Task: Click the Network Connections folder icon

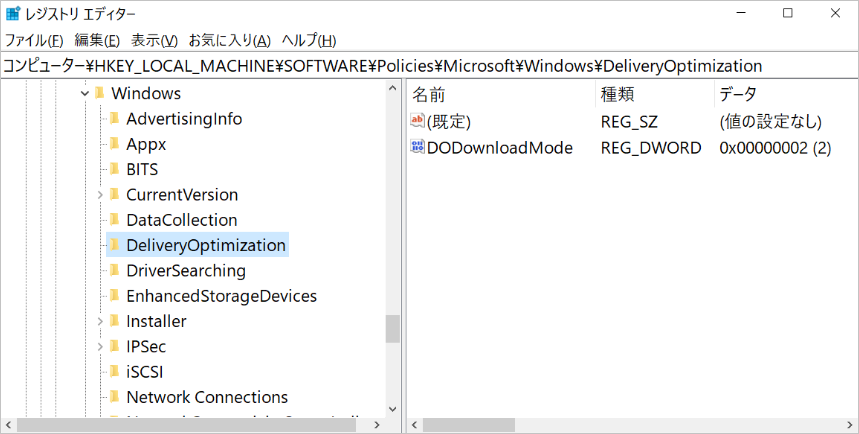Action: pos(114,396)
